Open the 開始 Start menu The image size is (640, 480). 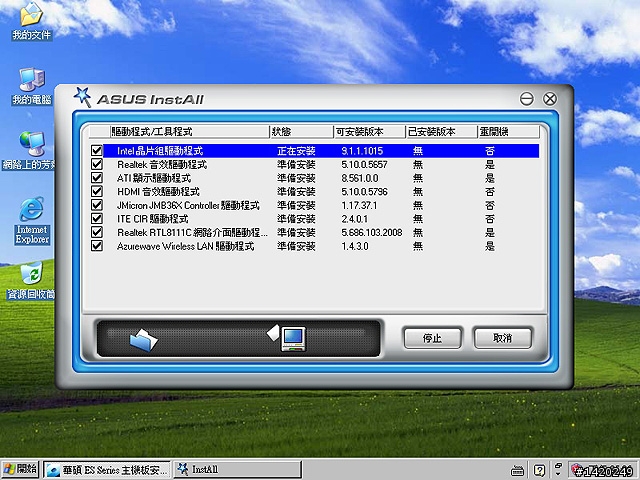point(20,469)
